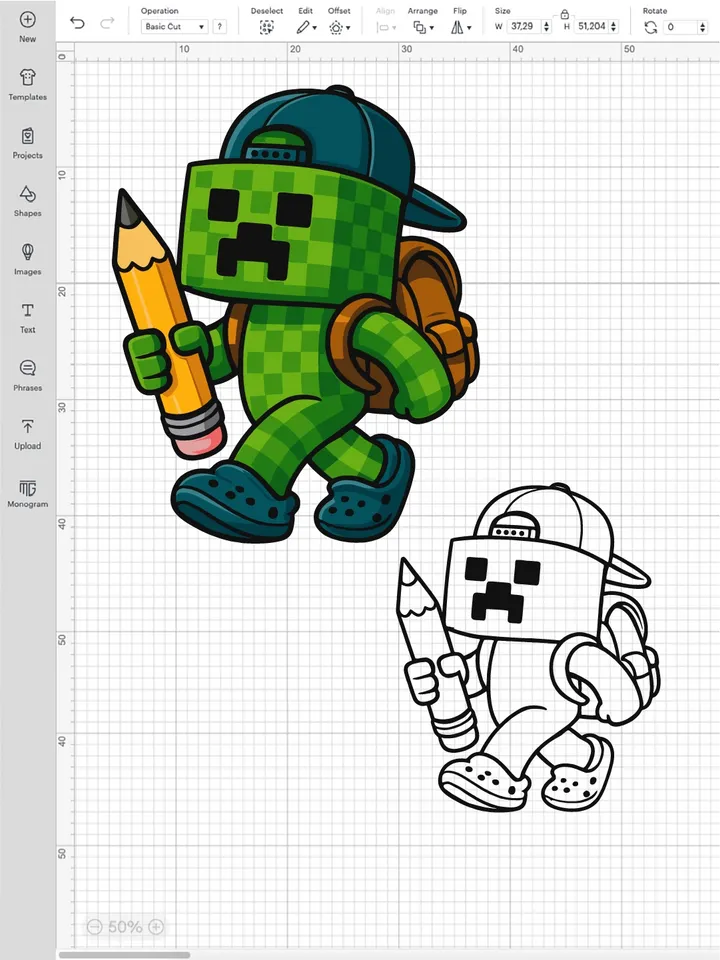720x960 pixels.
Task: Open the Flip menu
Action: tap(459, 28)
